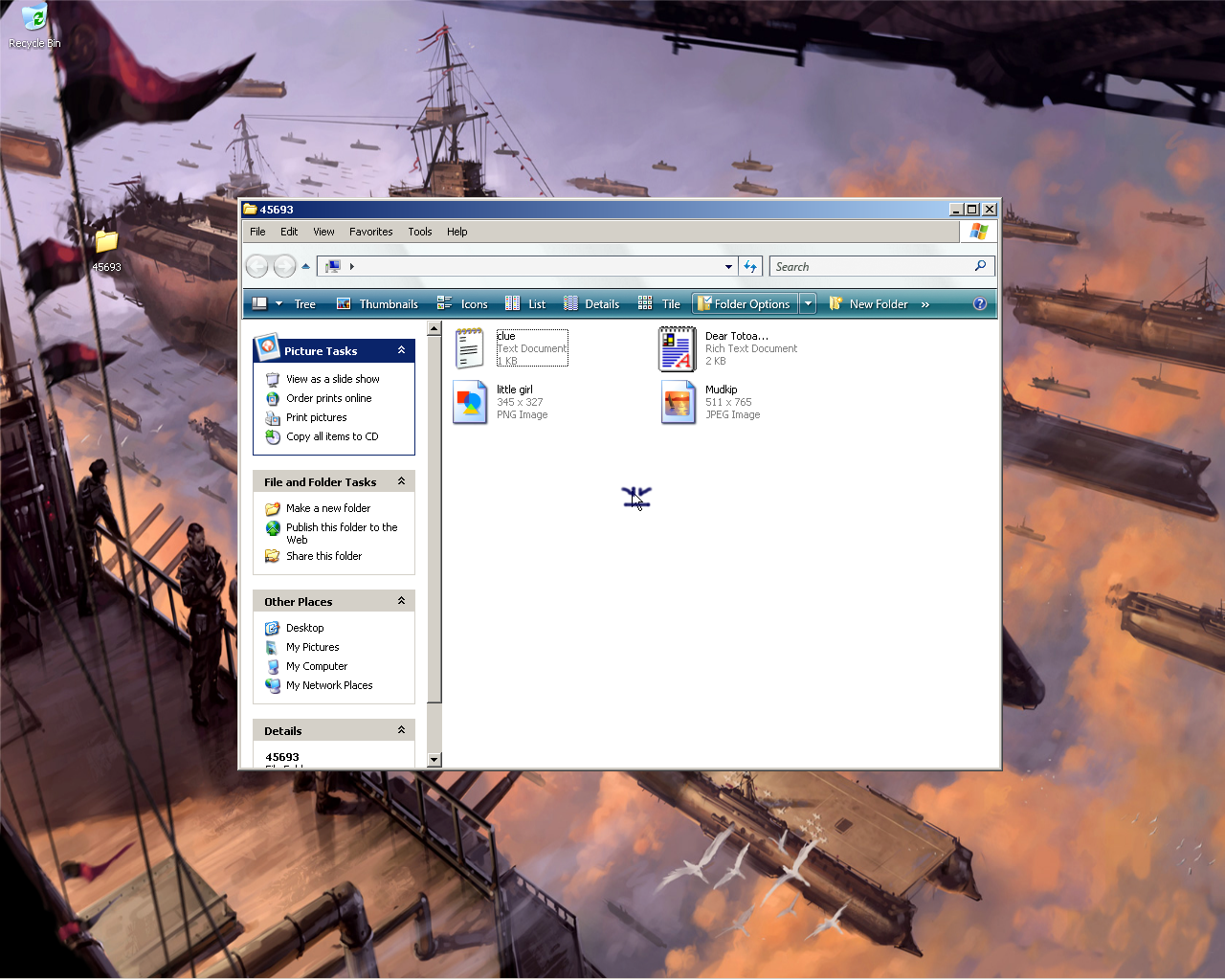Select the Mudkip JPEG image icon
The height and width of the screenshot is (980, 1225).
point(678,402)
